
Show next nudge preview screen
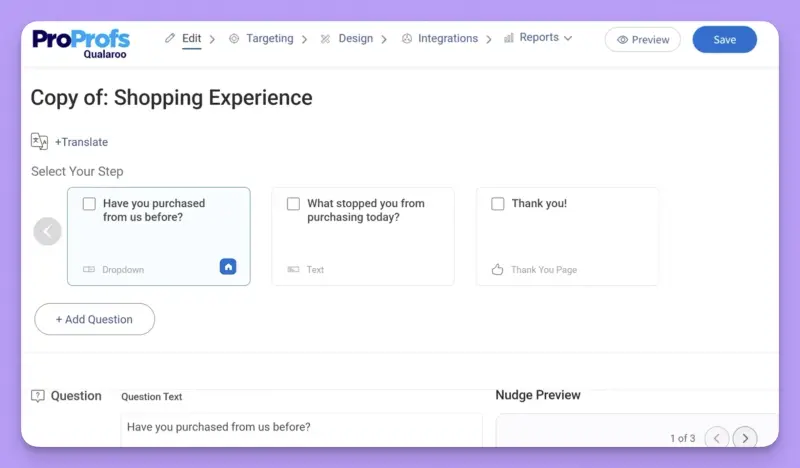pyautogui.click(x=745, y=438)
